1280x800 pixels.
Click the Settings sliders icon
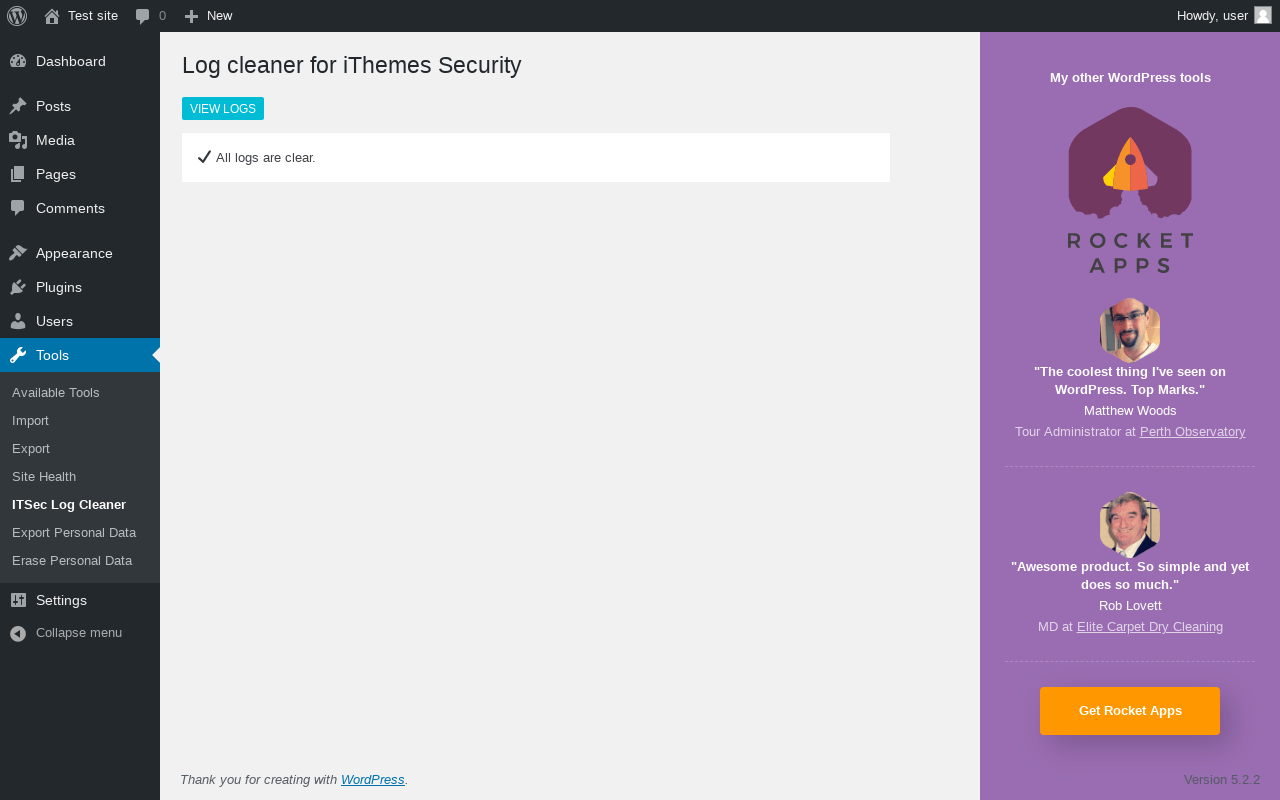click(x=18, y=600)
